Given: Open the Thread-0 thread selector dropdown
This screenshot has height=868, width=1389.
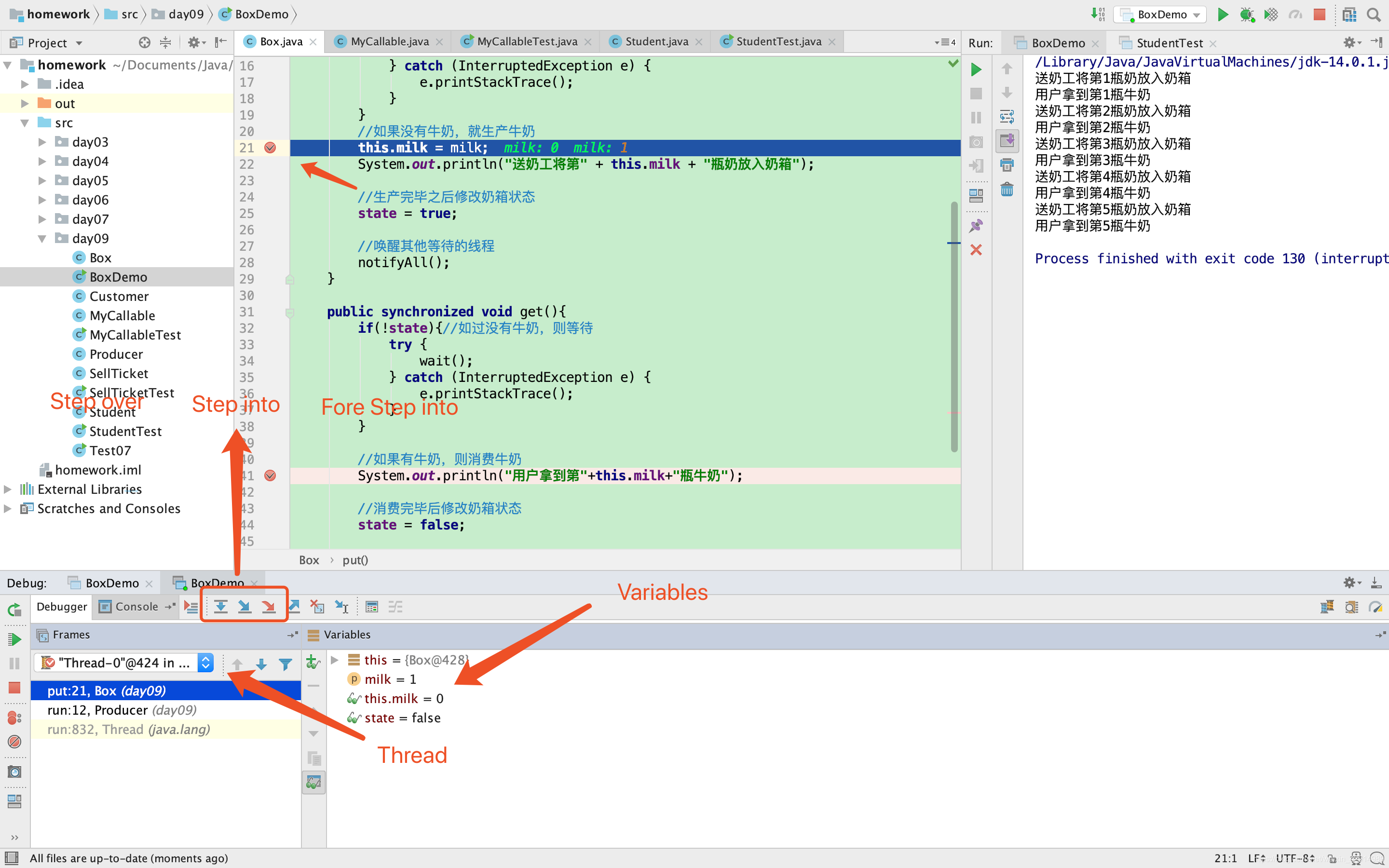Looking at the screenshot, I should 124,663.
